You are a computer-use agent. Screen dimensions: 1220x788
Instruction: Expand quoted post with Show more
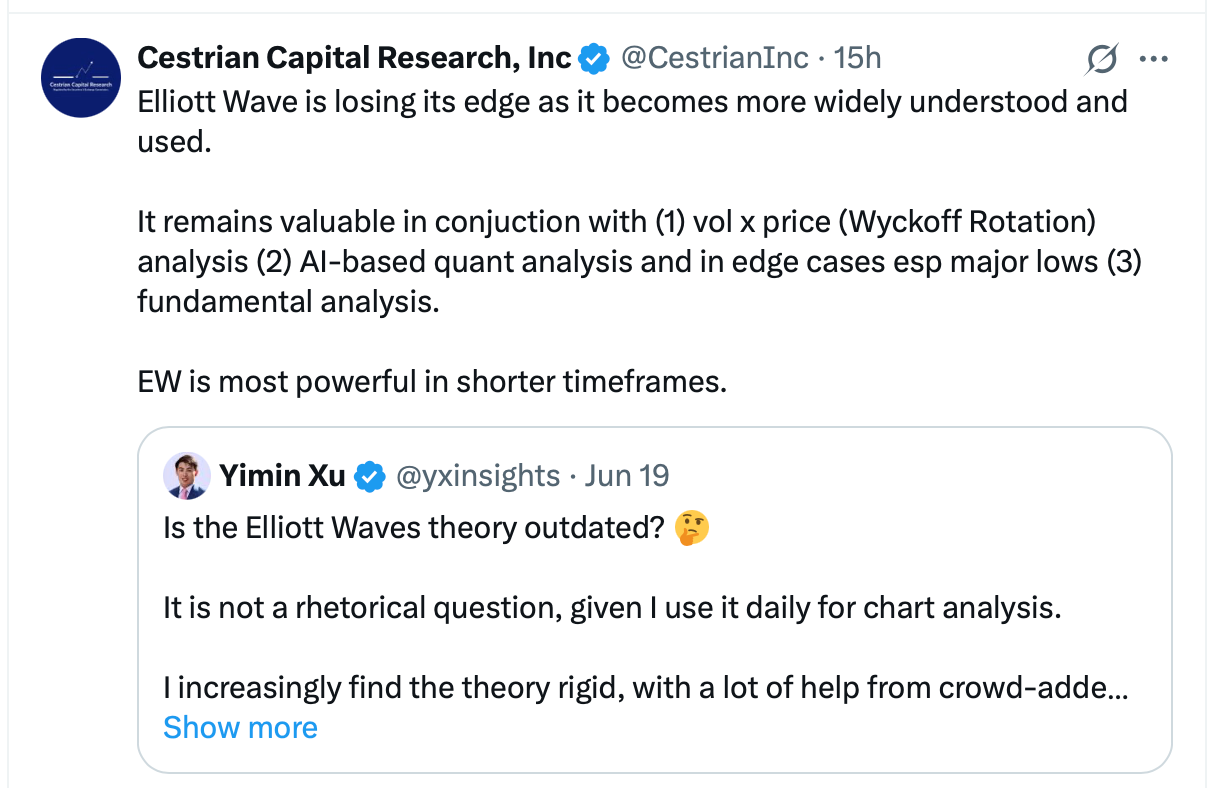point(240,727)
